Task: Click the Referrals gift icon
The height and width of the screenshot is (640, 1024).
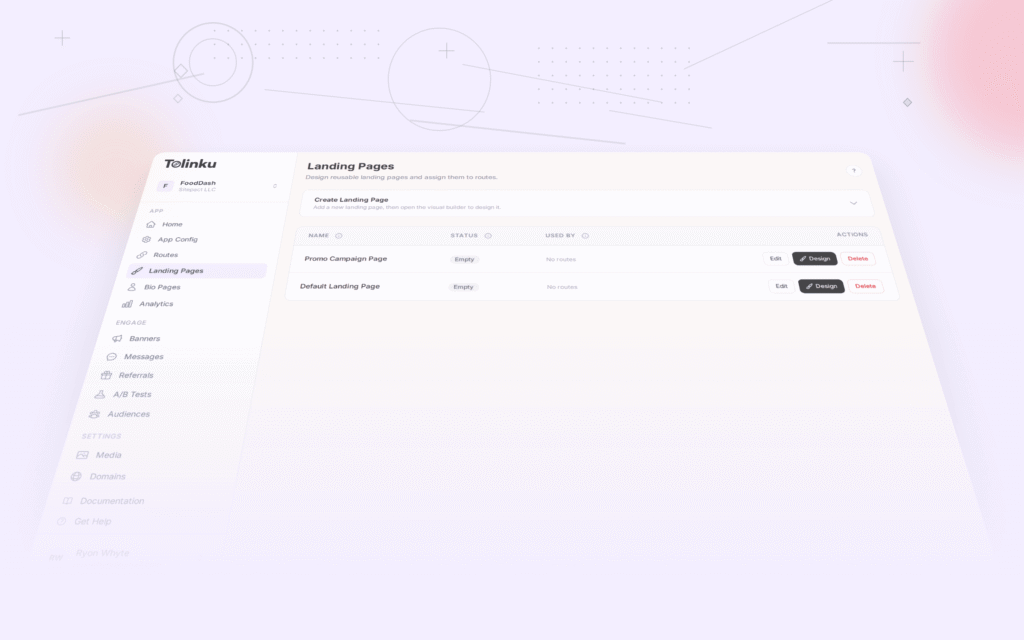Action: click(x=106, y=375)
